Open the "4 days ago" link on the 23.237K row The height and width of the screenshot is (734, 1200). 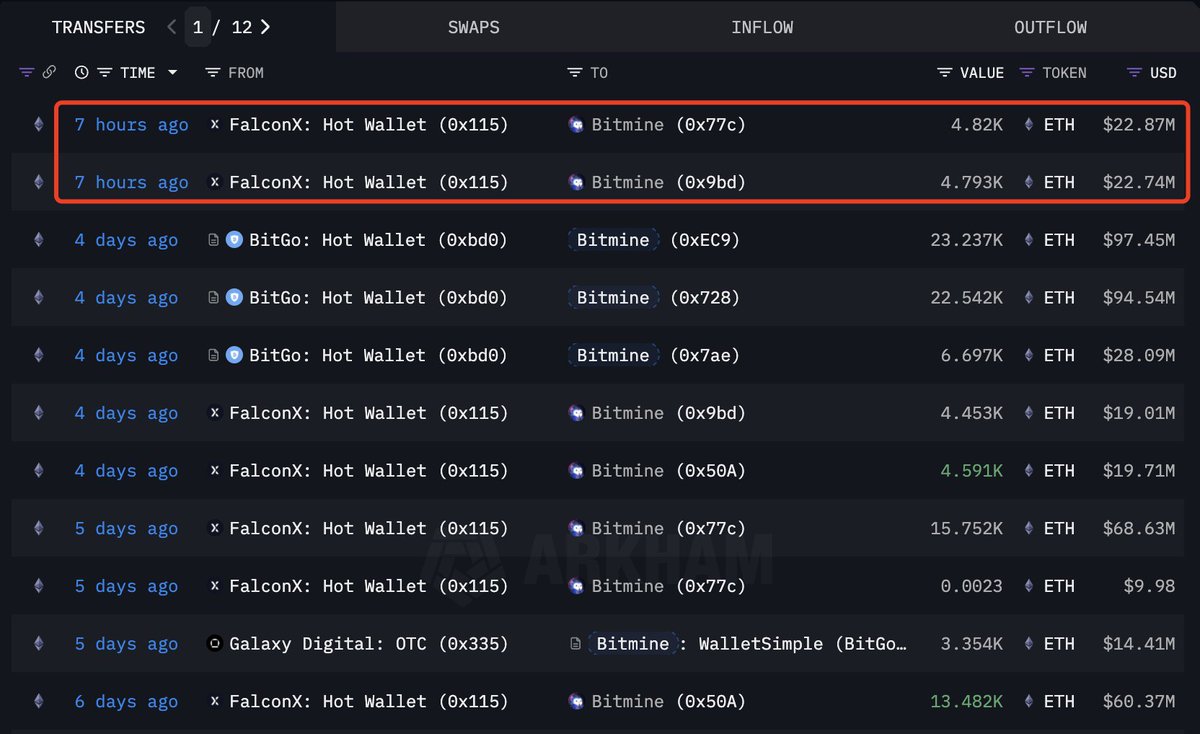pyautogui.click(x=126, y=240)
